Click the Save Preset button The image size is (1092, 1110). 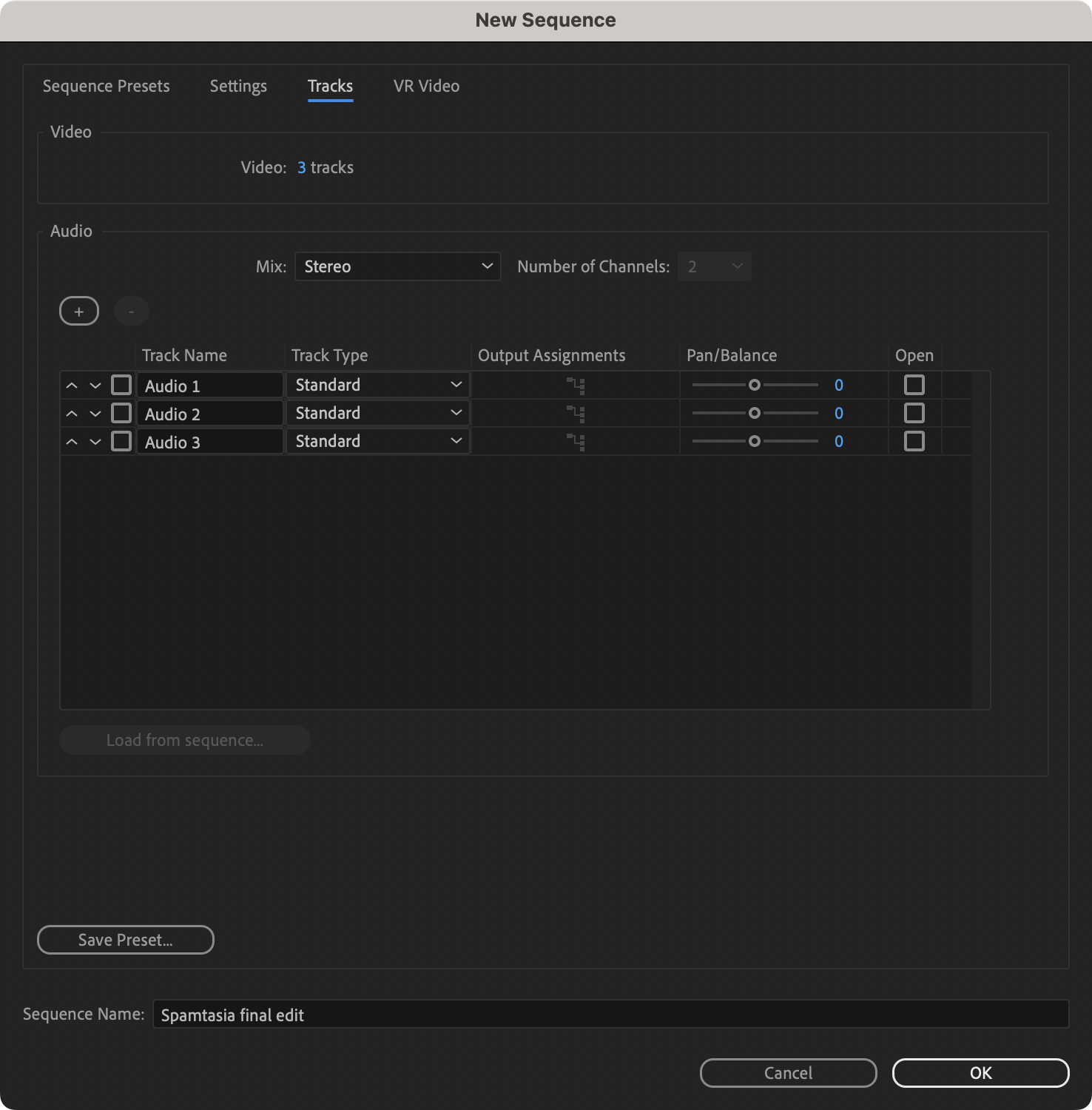126,940
